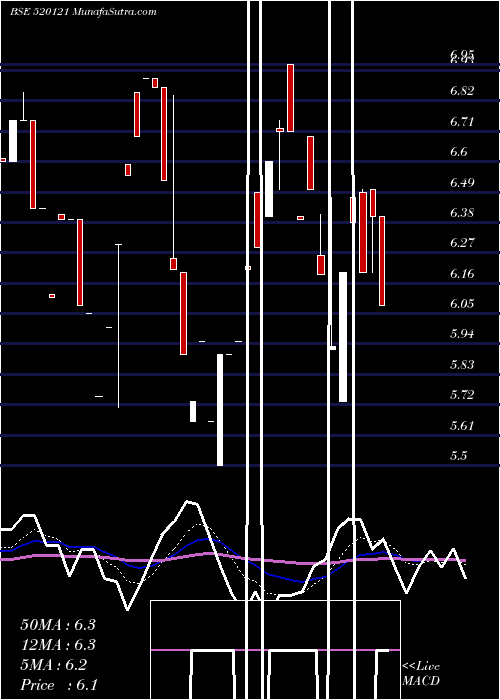Screen dimensions: 500x700
Task: Click the 5.72 price axis label
Action: pyautogui.click(x=462, y=395)
